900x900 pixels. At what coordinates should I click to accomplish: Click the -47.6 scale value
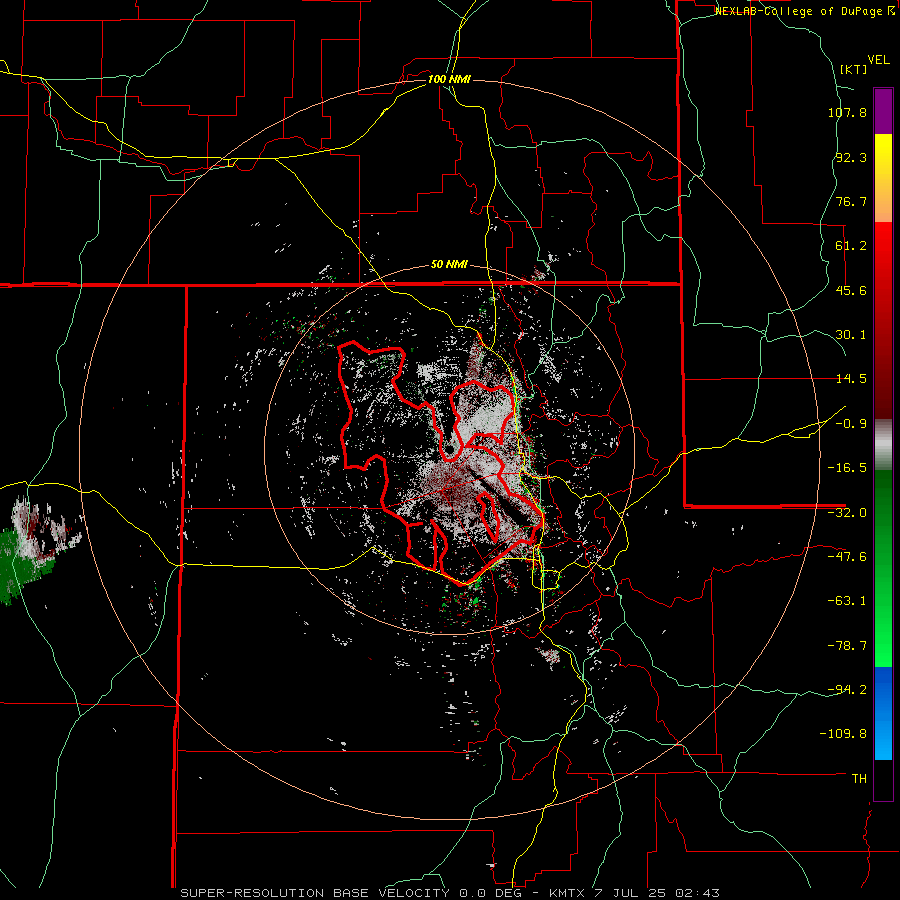point(847,557)
